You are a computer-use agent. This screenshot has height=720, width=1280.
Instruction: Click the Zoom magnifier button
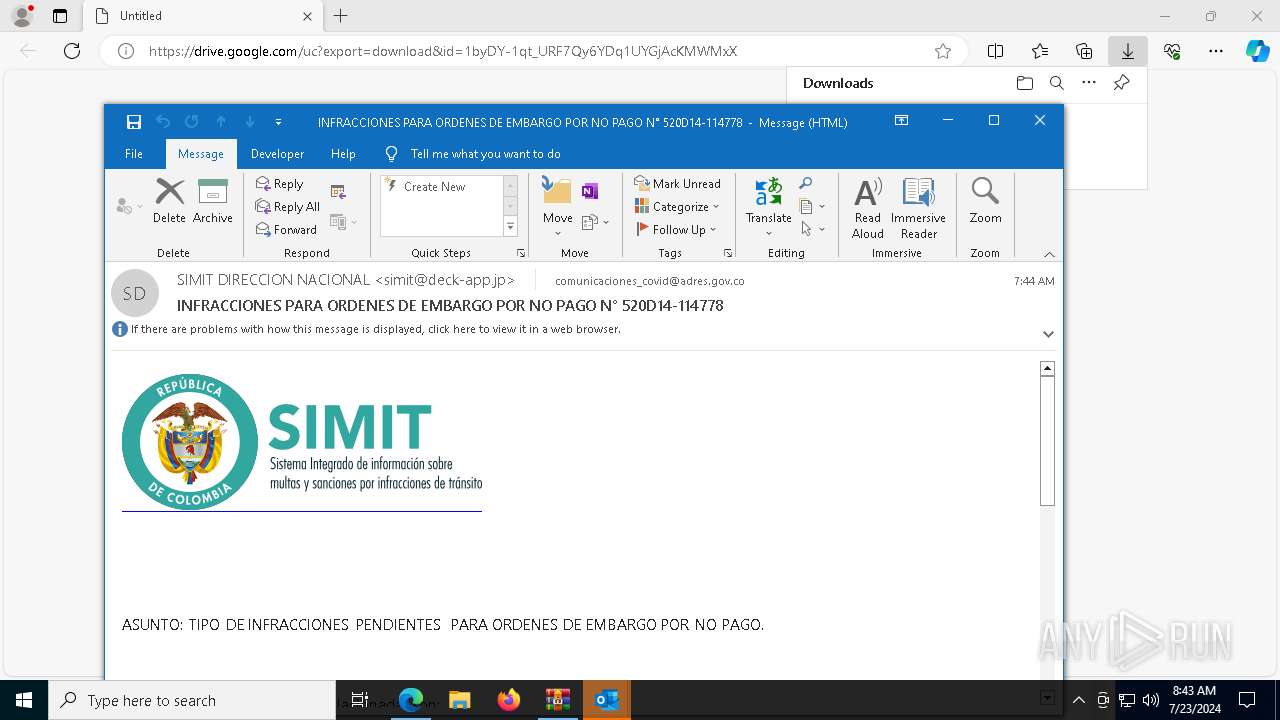[985, 201]
